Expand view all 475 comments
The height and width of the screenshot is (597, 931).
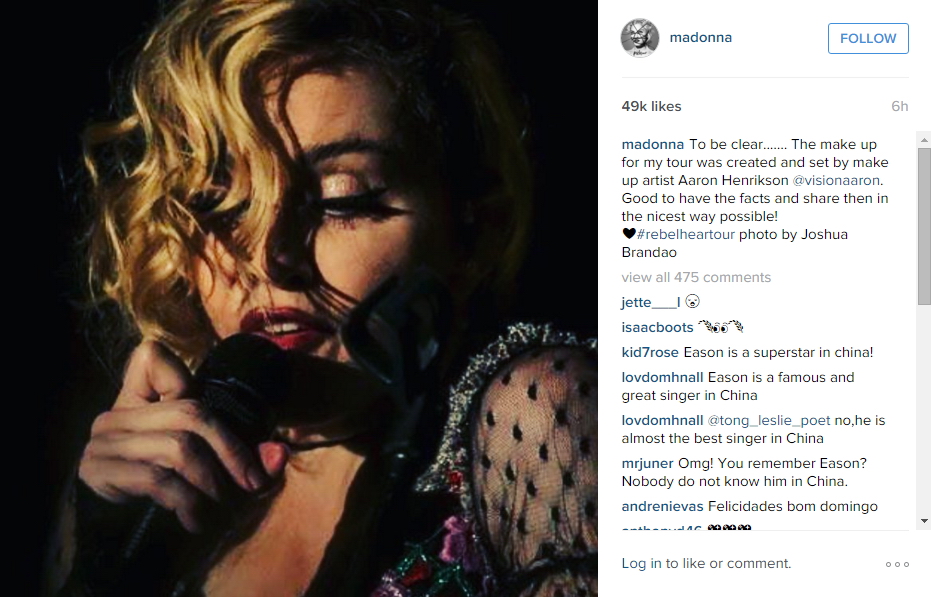click(x=696, y=277)
